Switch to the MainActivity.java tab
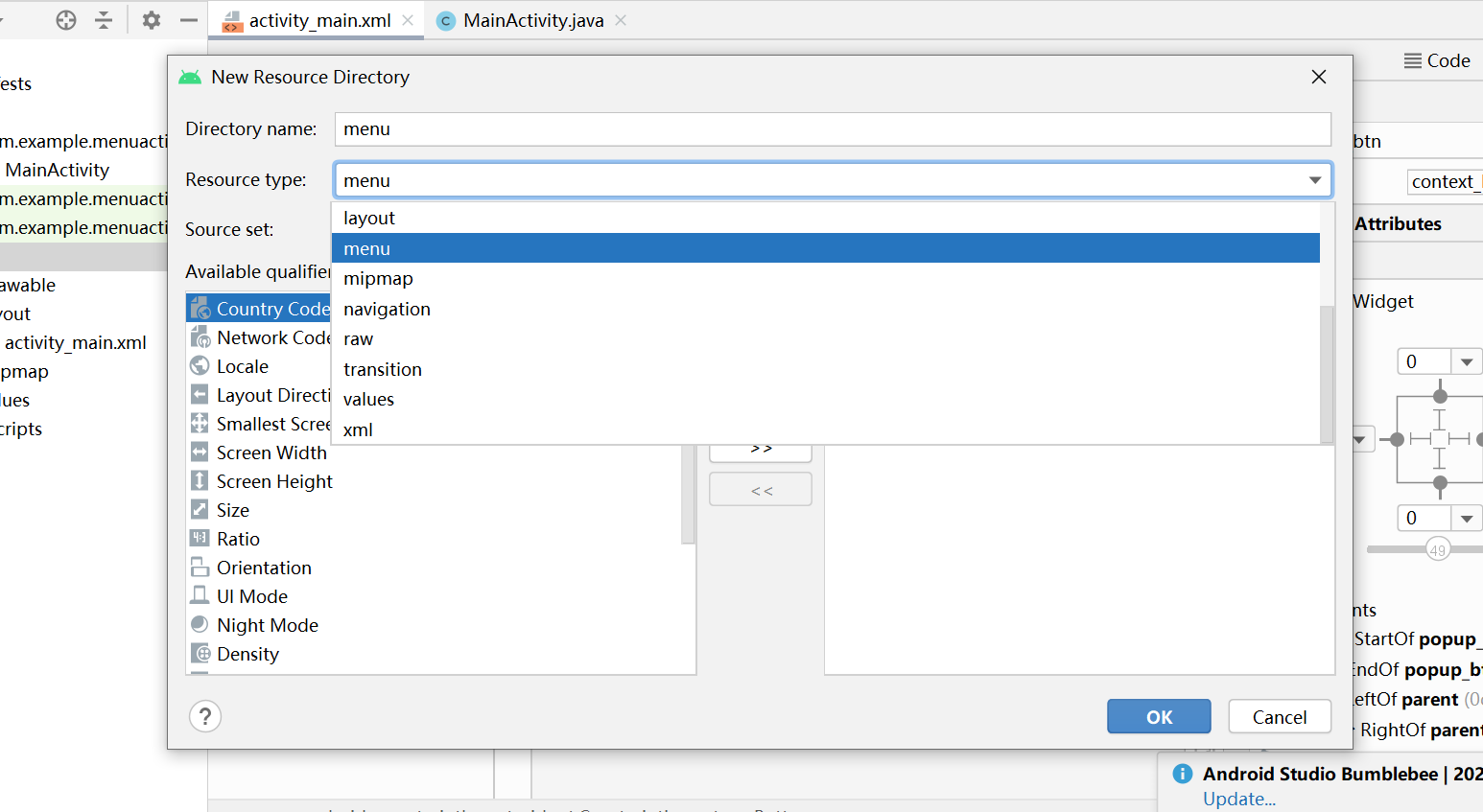The width and height of the screenshot is (1483, 812). click(529, 17)
